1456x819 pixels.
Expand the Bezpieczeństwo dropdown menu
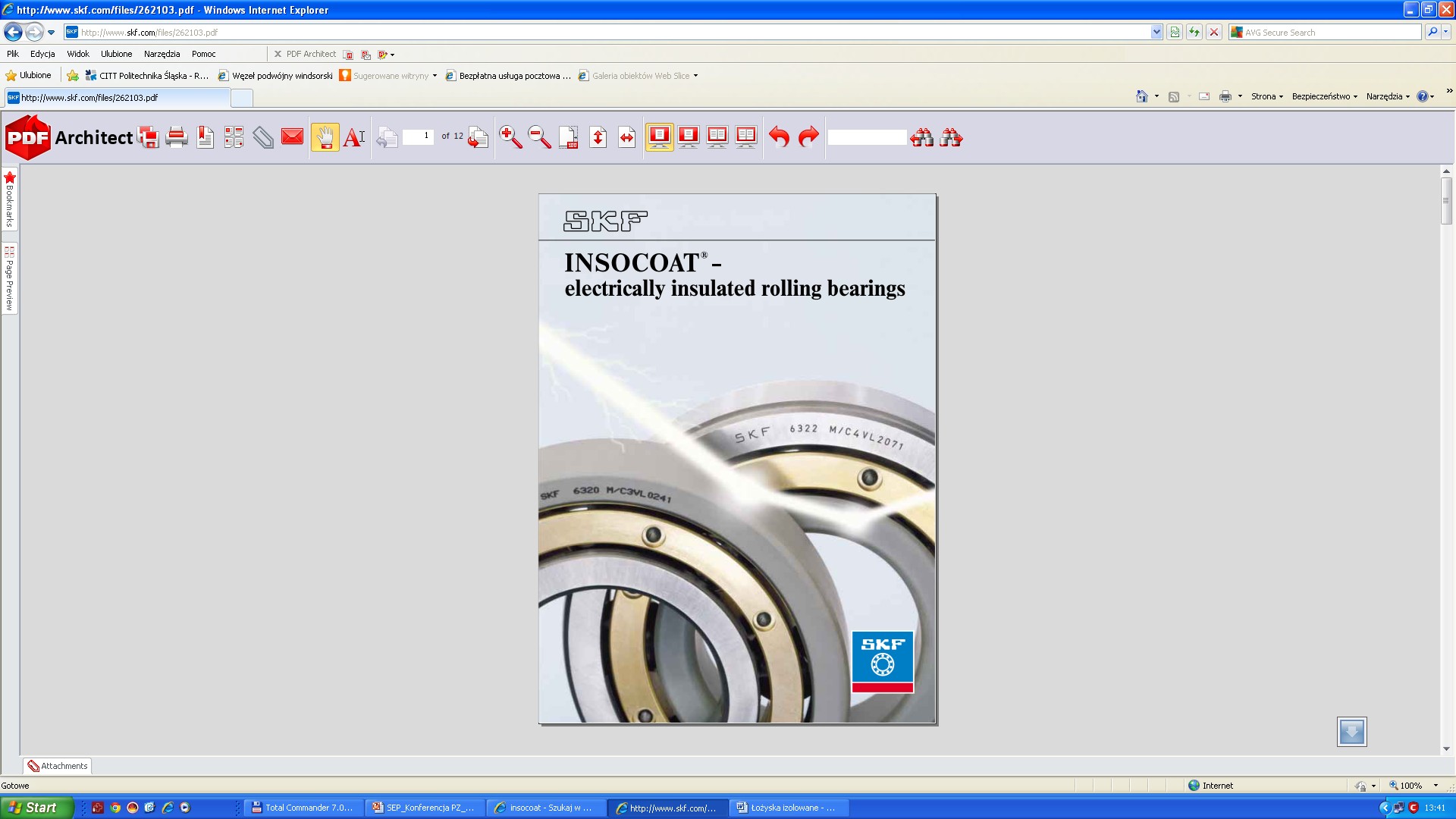(1325, 96)
